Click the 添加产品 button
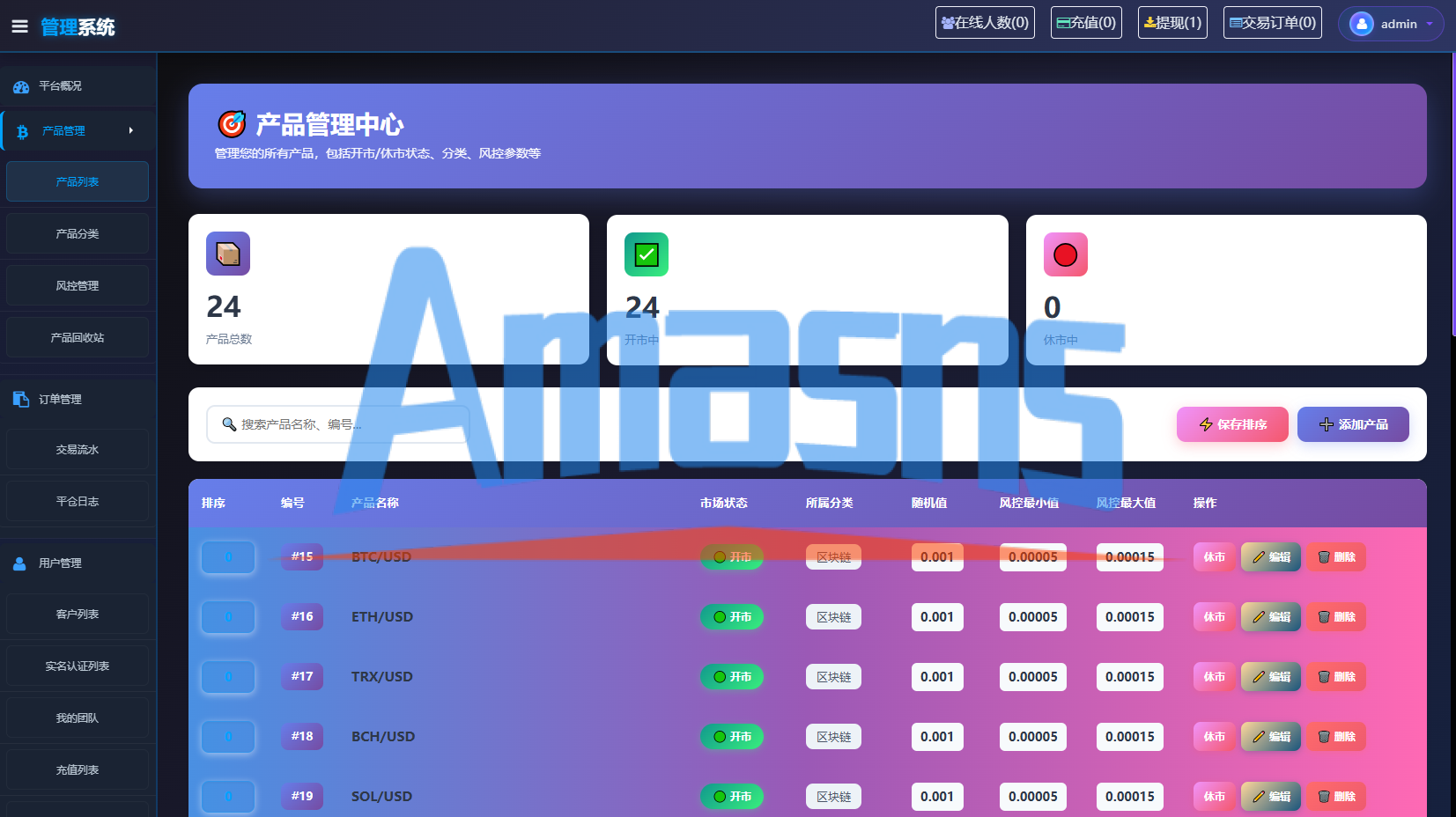Screen dimensions: 1456x817 click(x=1353, y=424)
